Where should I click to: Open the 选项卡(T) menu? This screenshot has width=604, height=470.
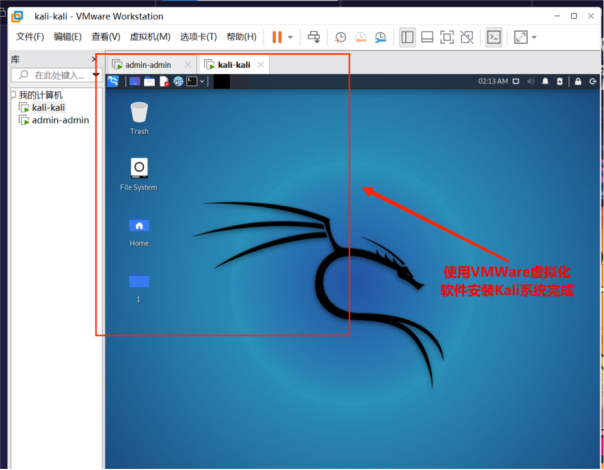pos(198,37)
